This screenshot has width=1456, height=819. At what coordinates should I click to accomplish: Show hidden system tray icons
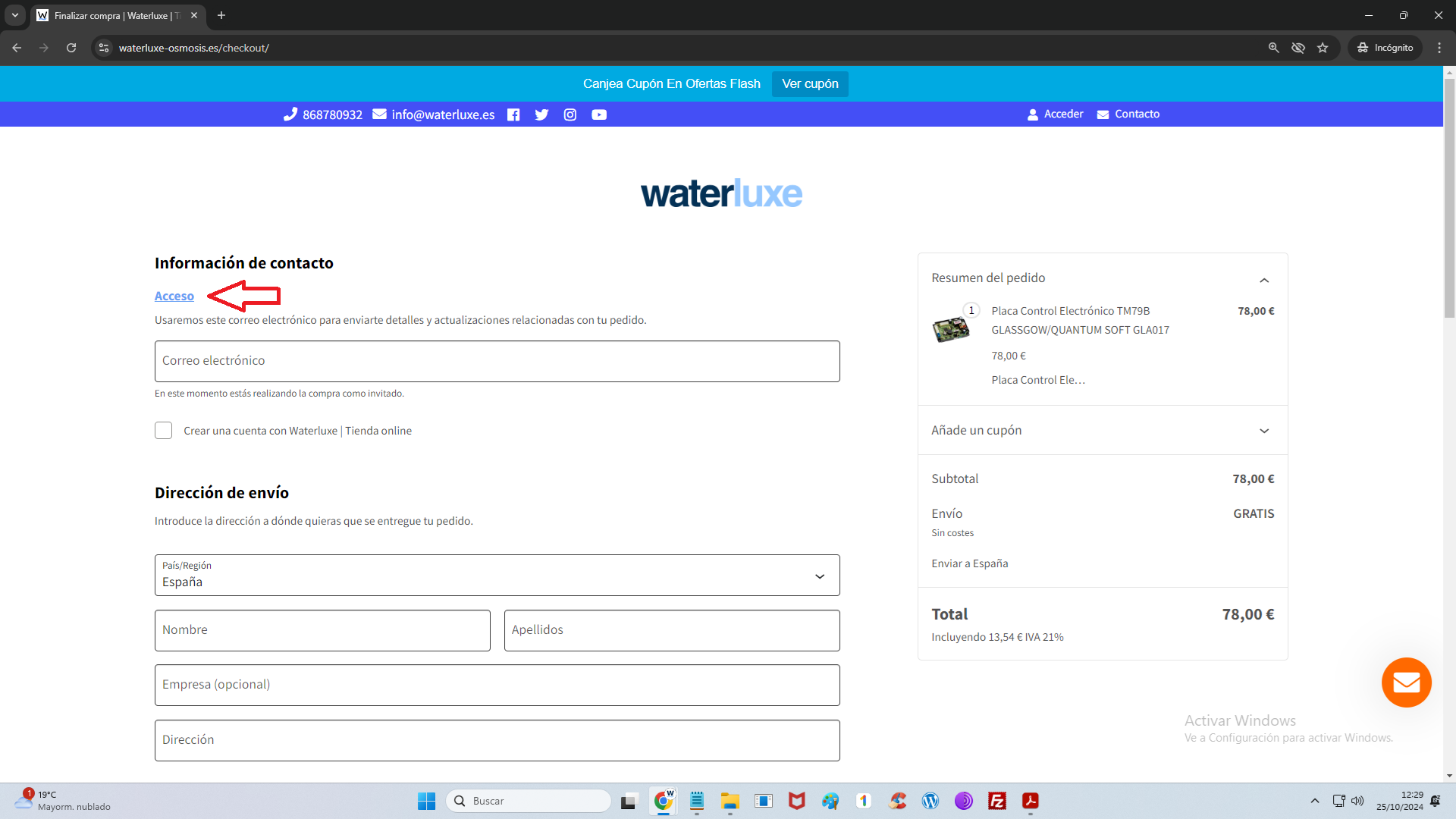pyautogui.click(x=1315, y=801)
